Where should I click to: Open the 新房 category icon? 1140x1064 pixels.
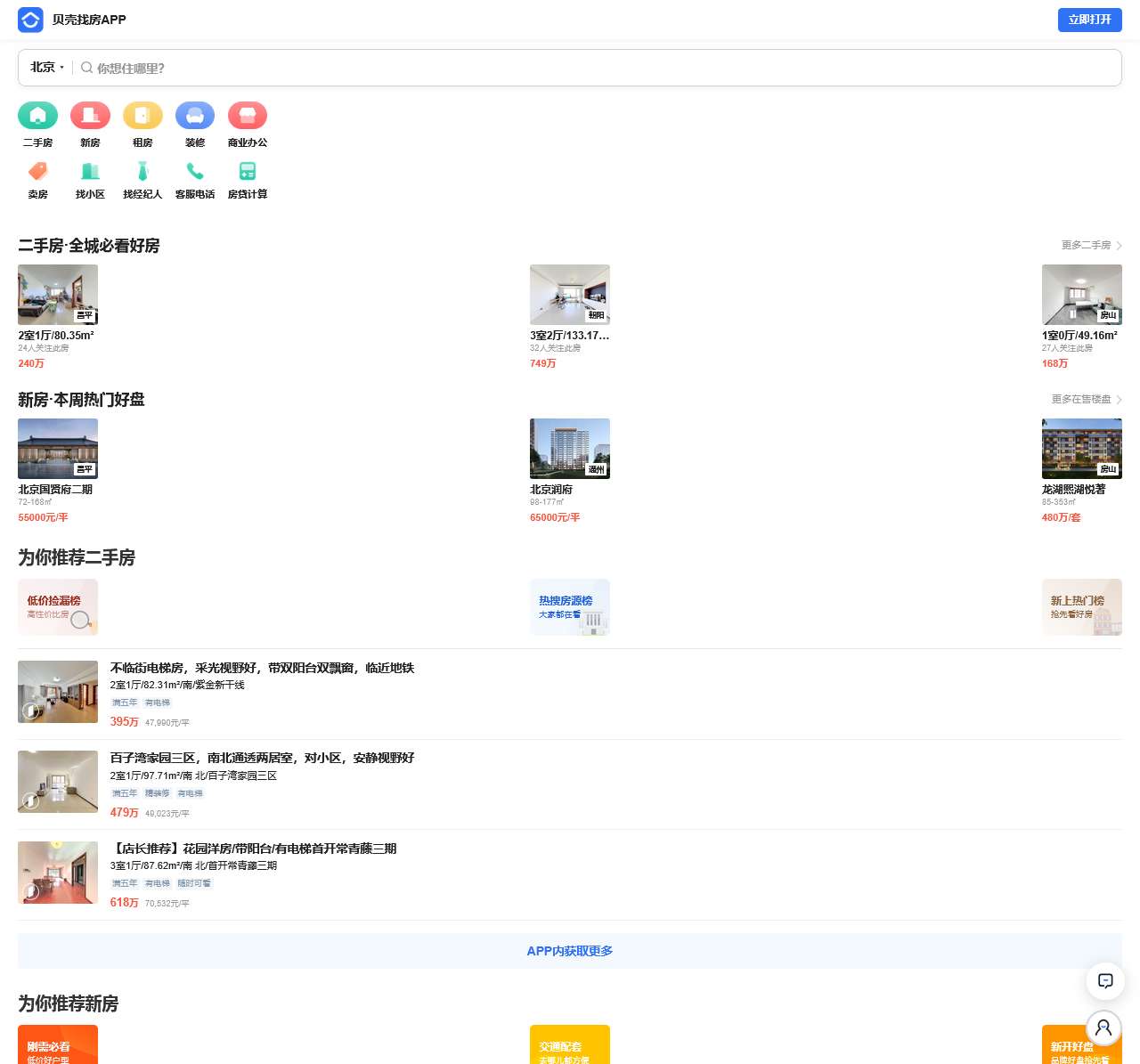pos(90,116)
